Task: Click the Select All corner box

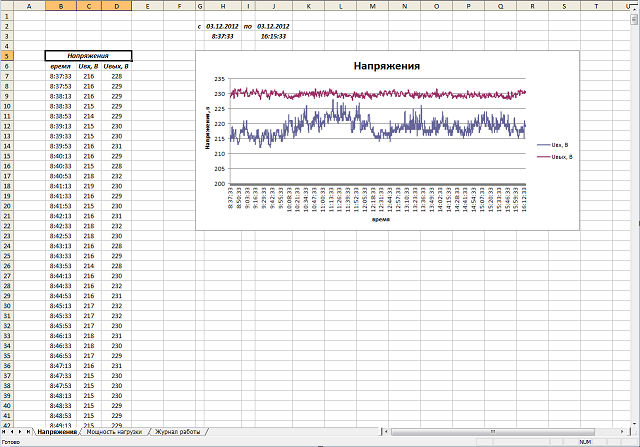Action: [7, 6]
